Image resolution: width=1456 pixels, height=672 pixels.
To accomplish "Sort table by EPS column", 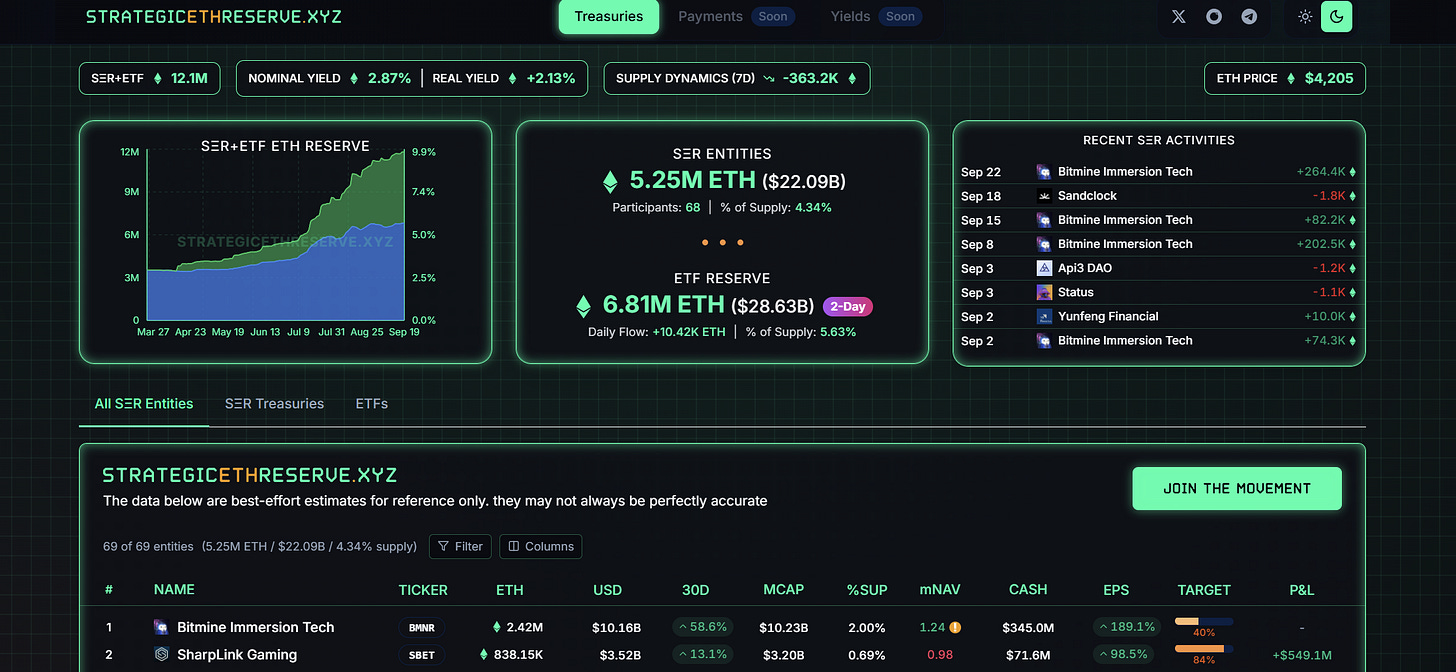I will 1116,589.
